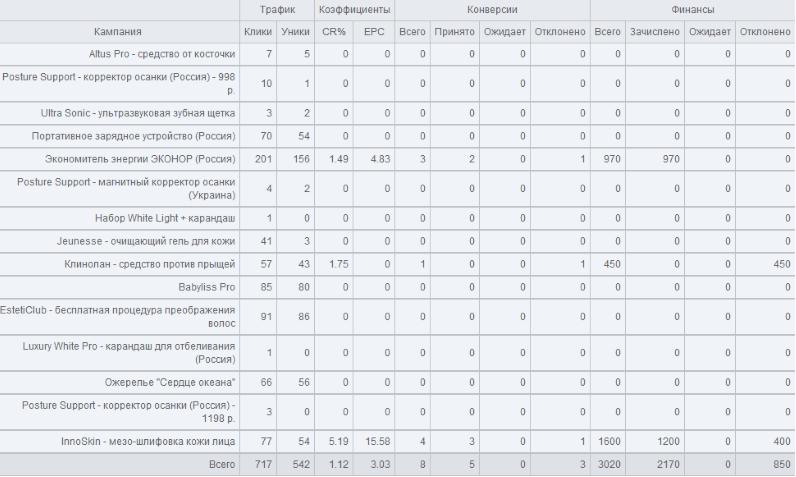Screen dimensions: 796x477
Task: Click the CR% value 5.19 for InnoSkin
Action: pos(339,441)
